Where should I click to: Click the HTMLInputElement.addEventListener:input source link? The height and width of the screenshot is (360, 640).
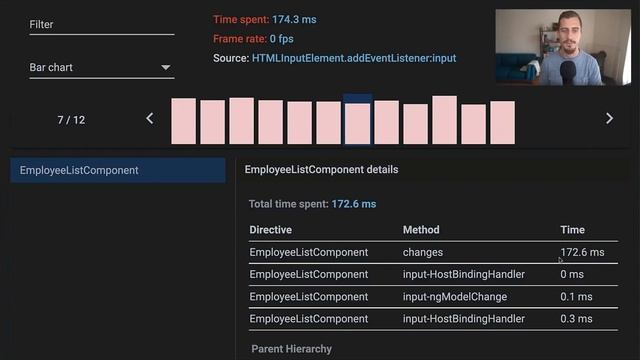tap(354, 58)
